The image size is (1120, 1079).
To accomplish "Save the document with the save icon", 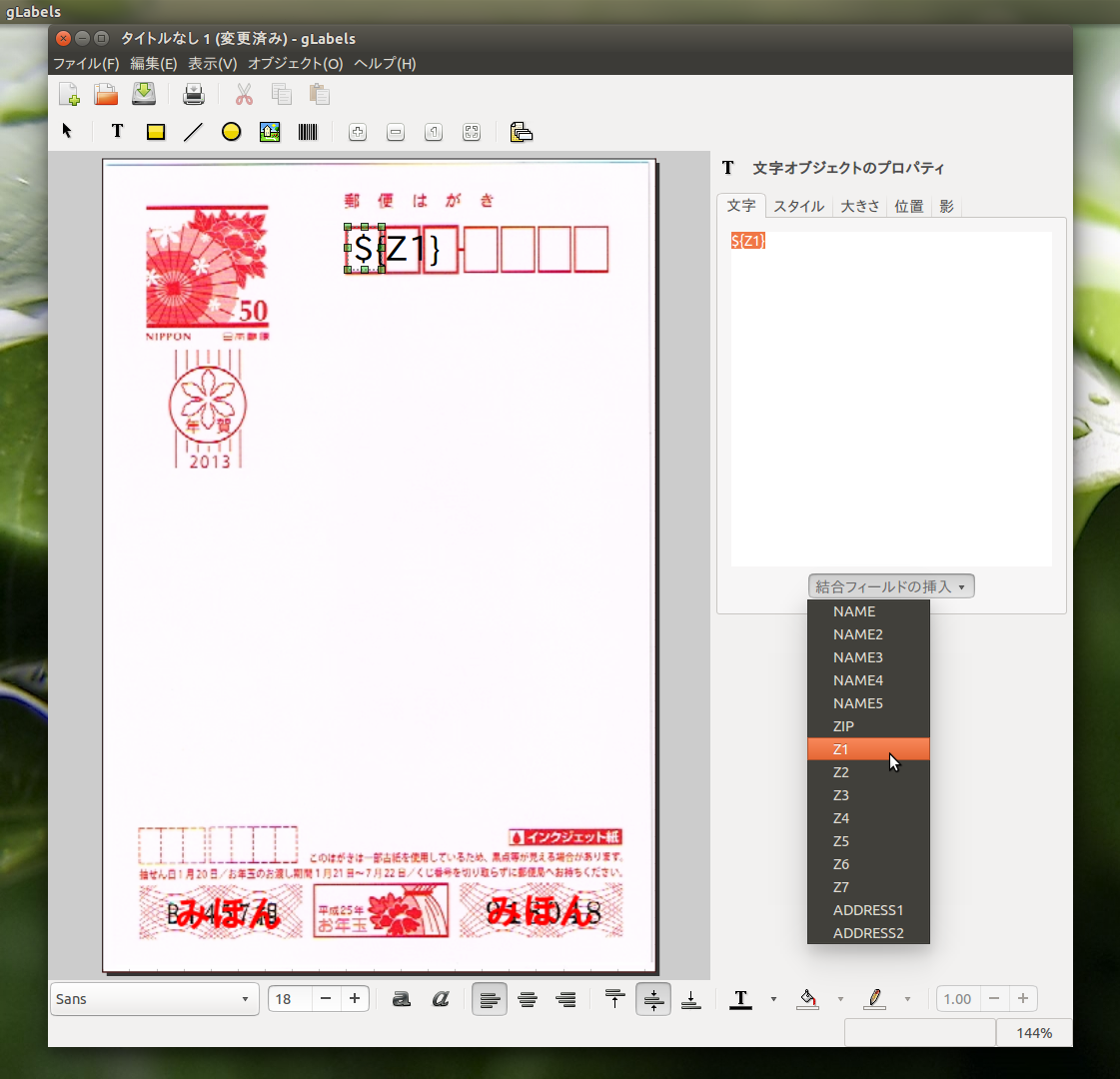I will (x=144, y=94).
